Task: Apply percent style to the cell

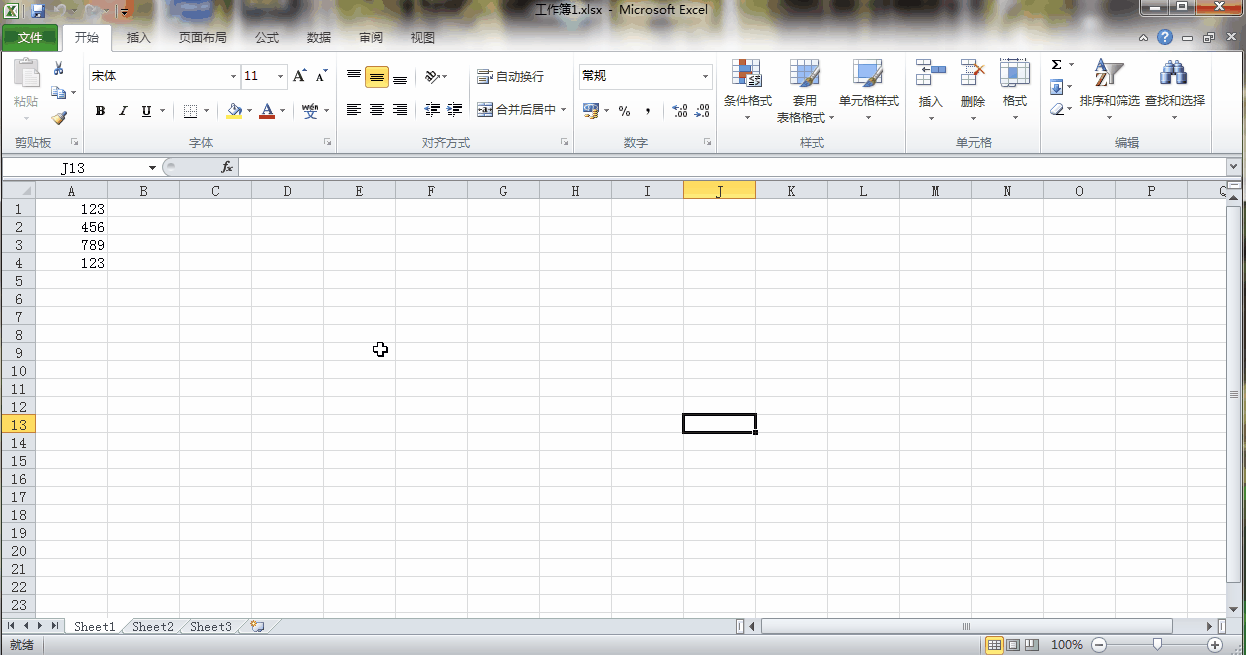Action: [624, 111]
